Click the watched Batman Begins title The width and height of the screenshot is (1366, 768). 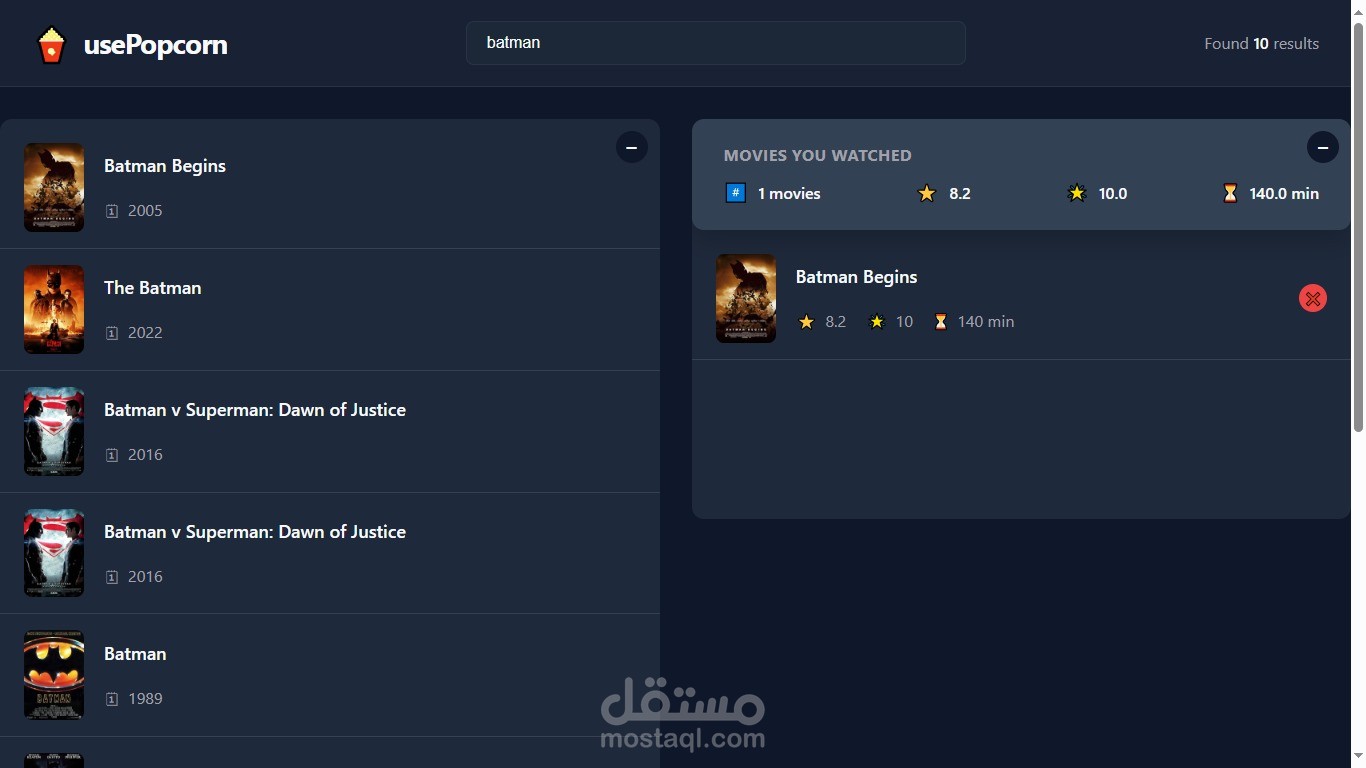pos(856,277)
